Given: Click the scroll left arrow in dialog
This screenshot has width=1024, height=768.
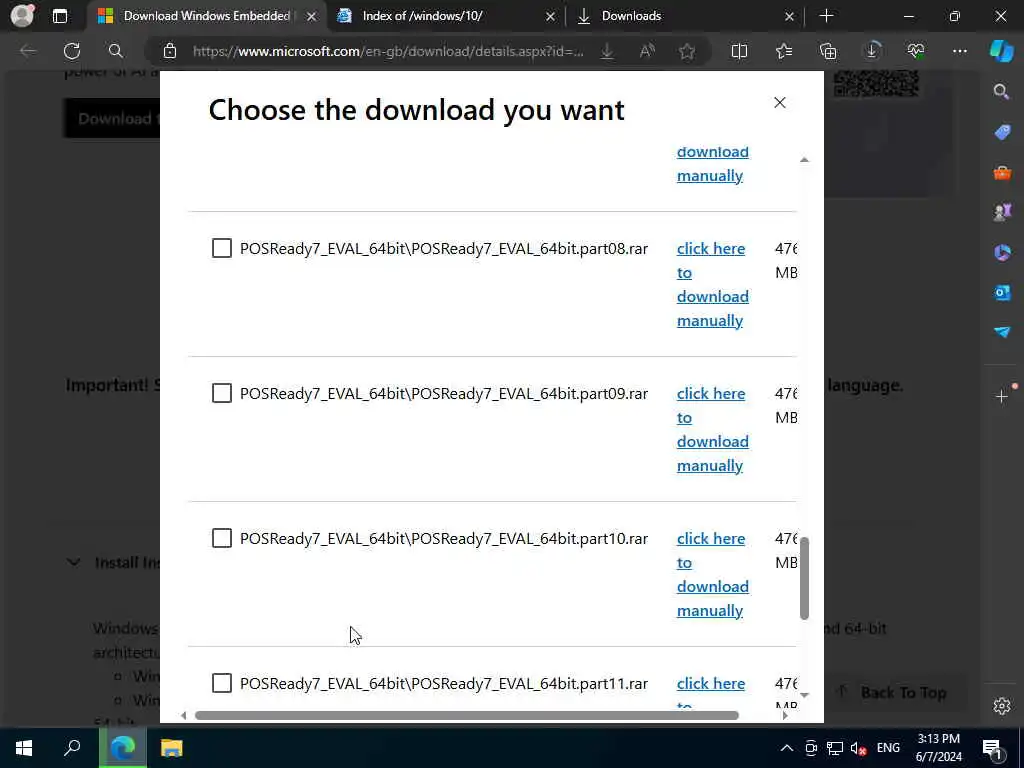Looking at the screenshot, I should click(184, 716).
